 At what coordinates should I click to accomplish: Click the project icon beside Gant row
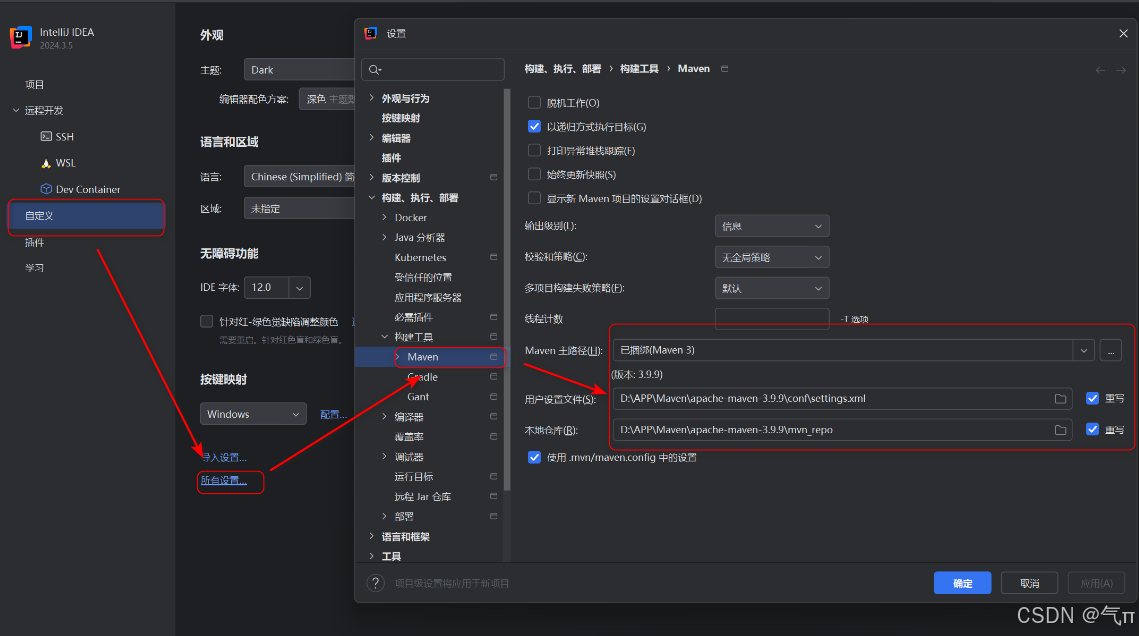pyautogui.click(x=493, y=396)
